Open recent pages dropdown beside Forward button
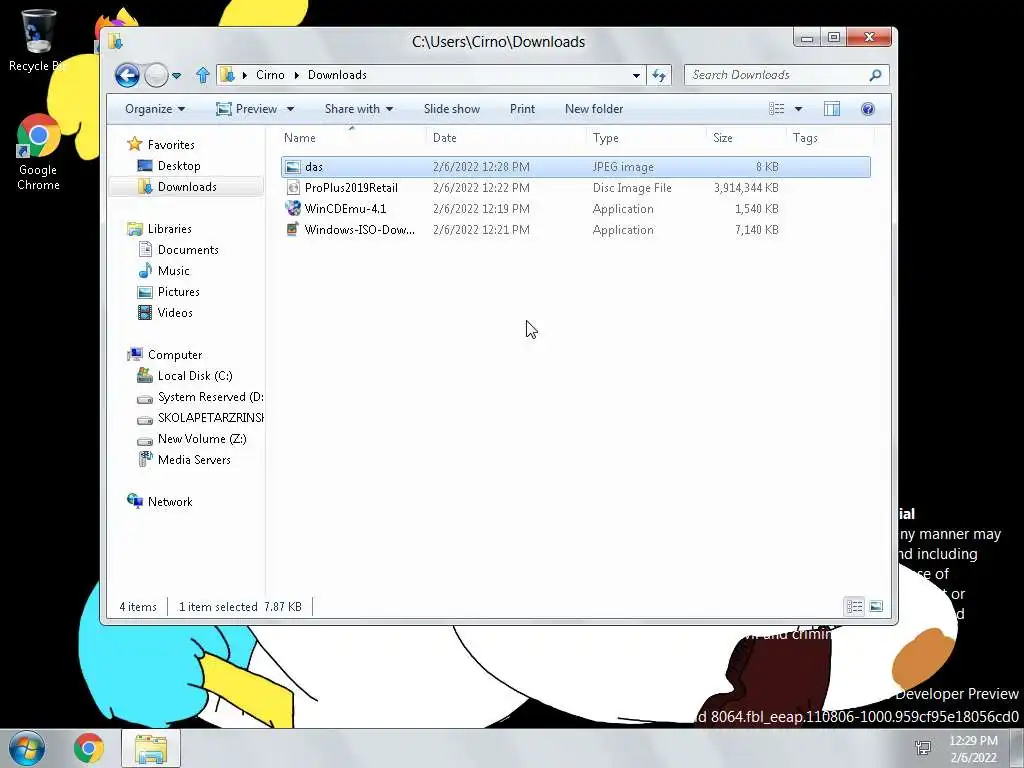This screenshot has width=1024, height=768. click(x=176, y=76)
